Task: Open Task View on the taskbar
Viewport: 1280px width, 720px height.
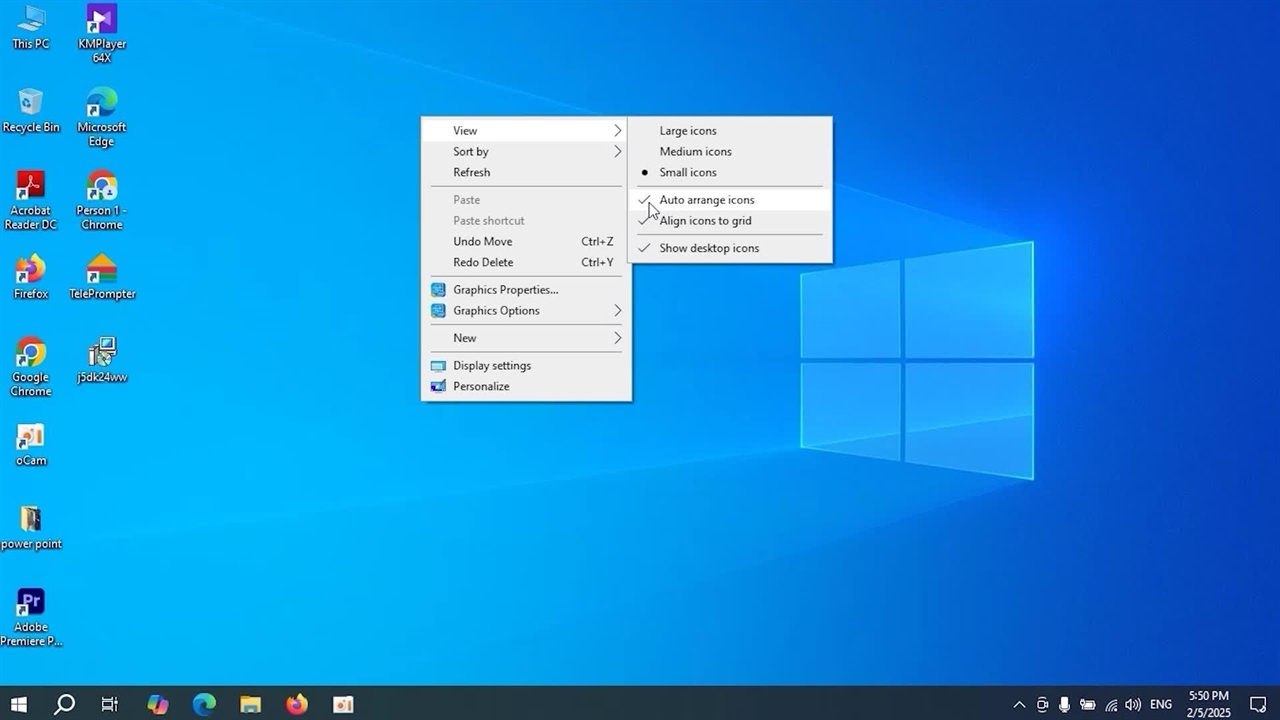Action: tap(110, 704)
